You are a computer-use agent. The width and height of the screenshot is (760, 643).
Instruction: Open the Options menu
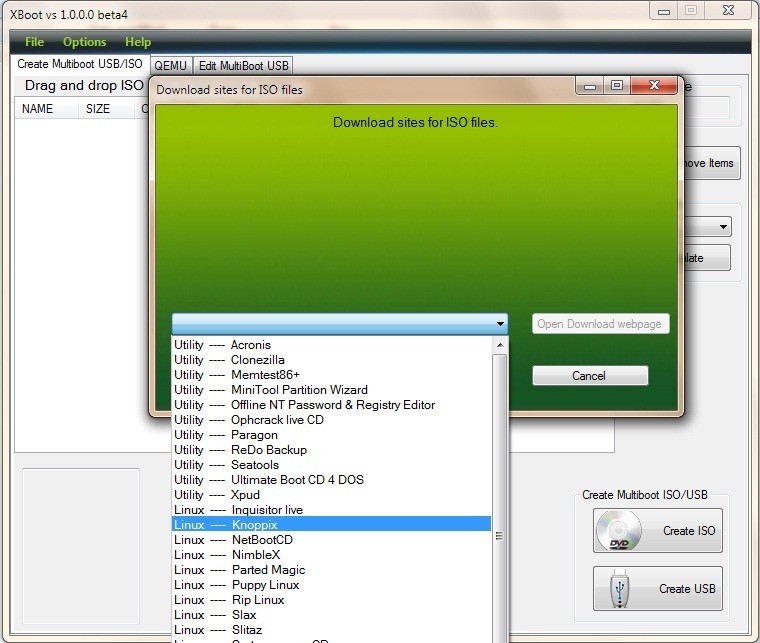tap(84, 42)
